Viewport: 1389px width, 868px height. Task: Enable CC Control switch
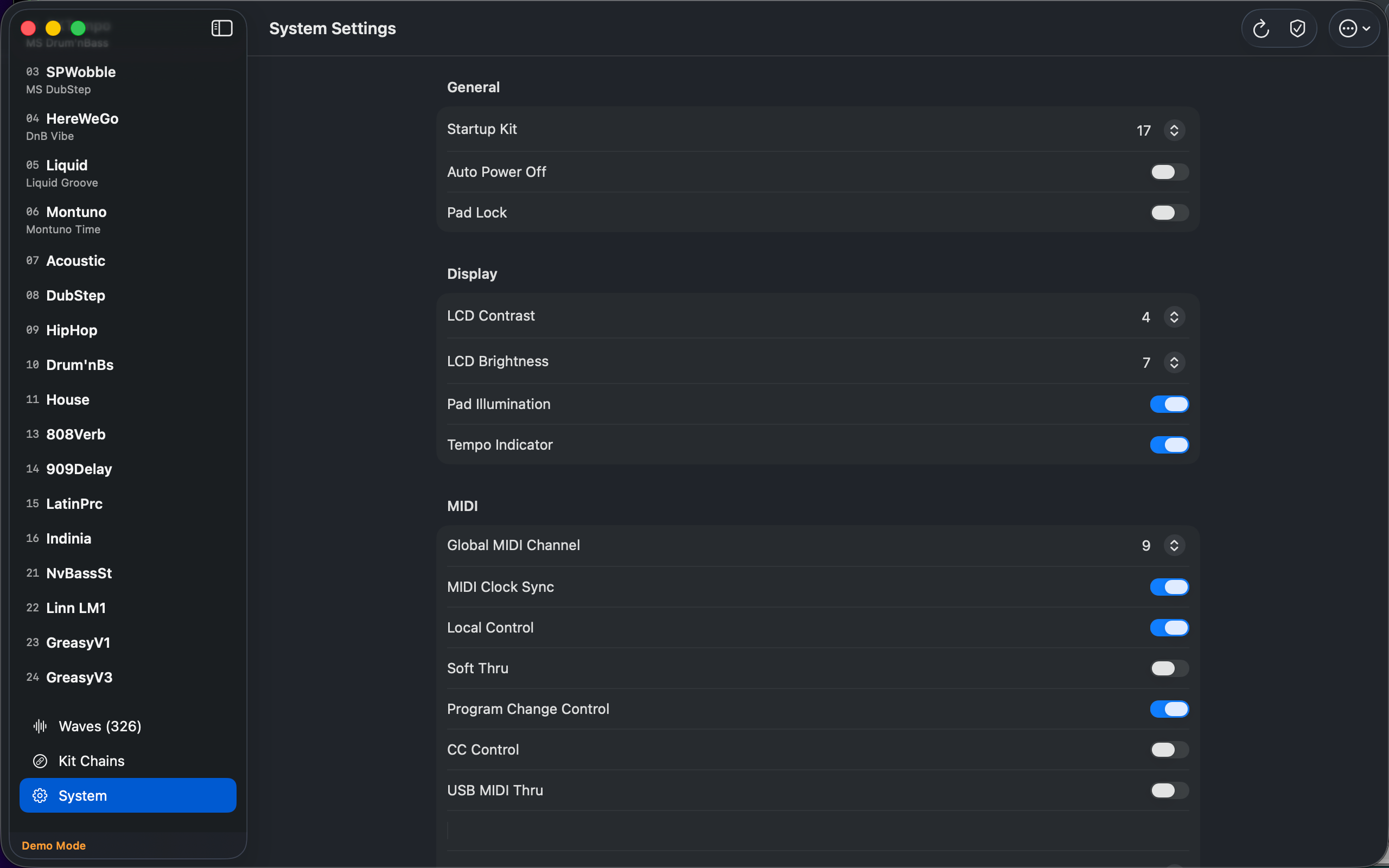(1169, 750)
